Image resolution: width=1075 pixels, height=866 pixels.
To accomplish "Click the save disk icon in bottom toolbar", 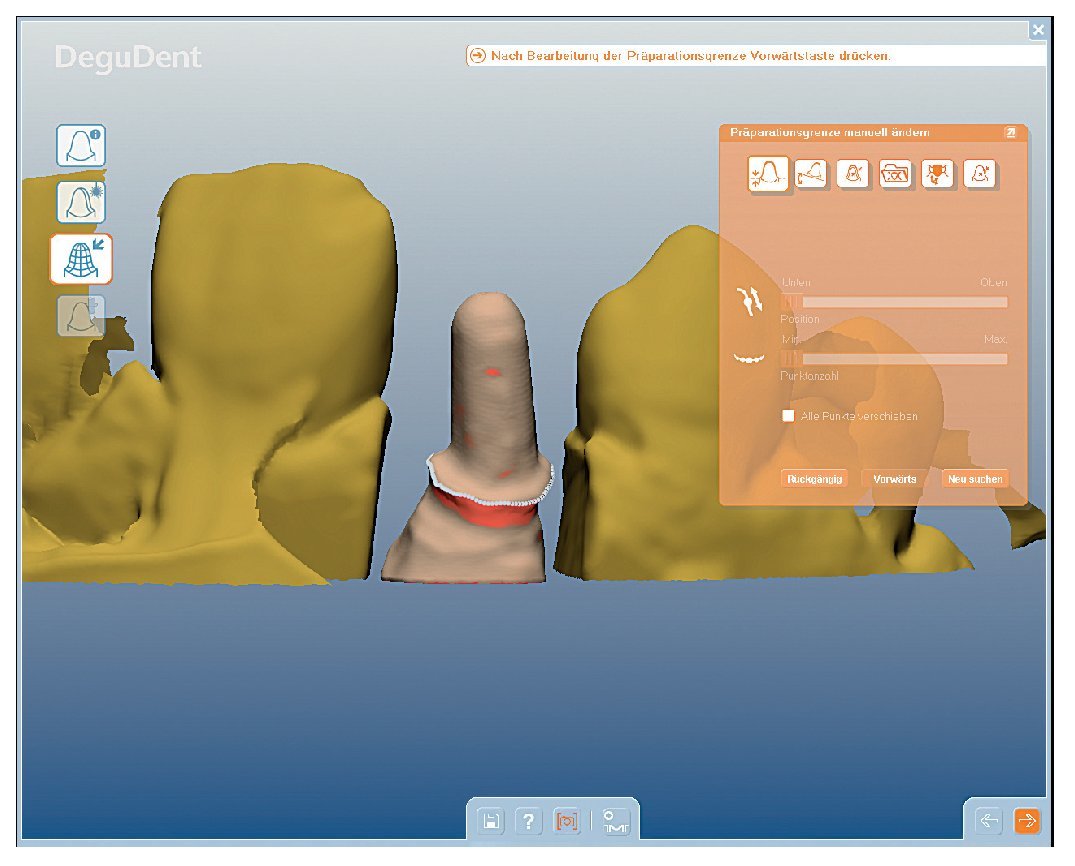I will 491,821.
